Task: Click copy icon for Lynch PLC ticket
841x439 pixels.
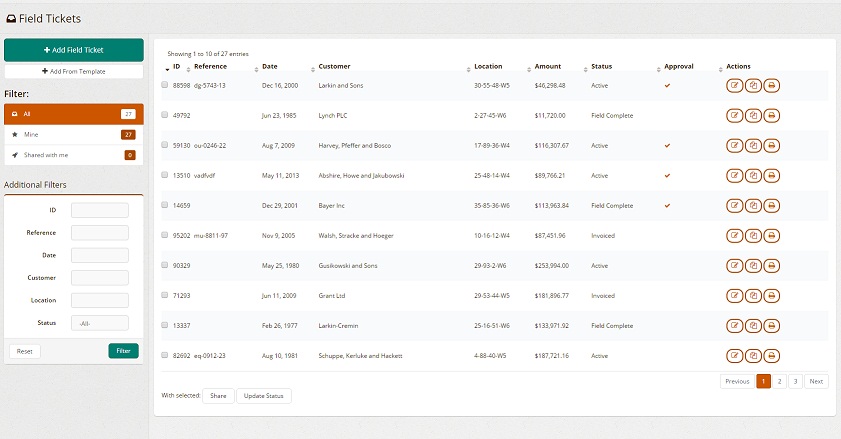Action: point(753,116)
